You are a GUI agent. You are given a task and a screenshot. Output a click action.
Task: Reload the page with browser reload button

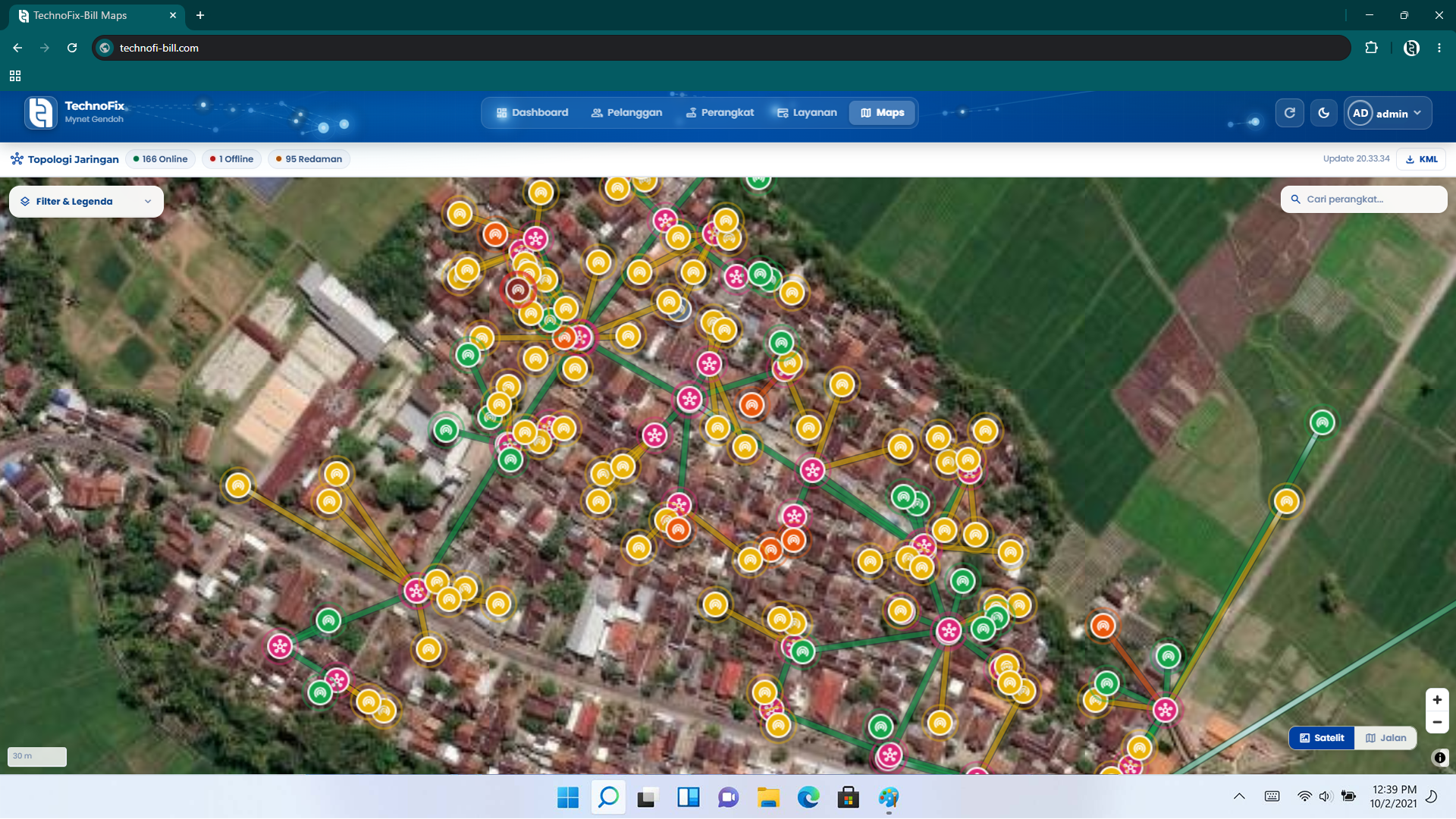pos(72,48)
